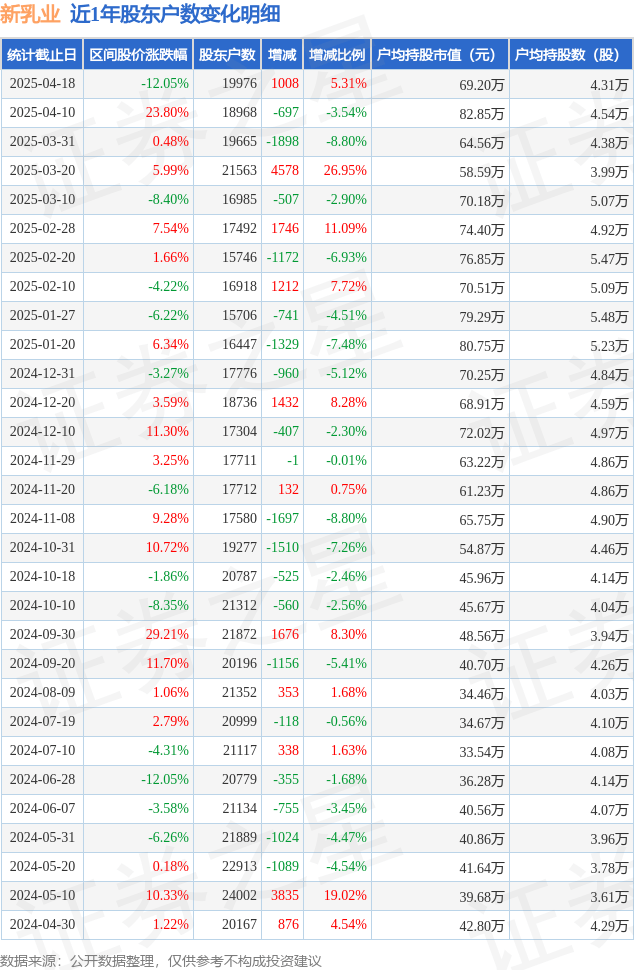The image size is (634, 970).
Task: Click the 新乳业 stock name in title
Action: (x=30, y=14)
